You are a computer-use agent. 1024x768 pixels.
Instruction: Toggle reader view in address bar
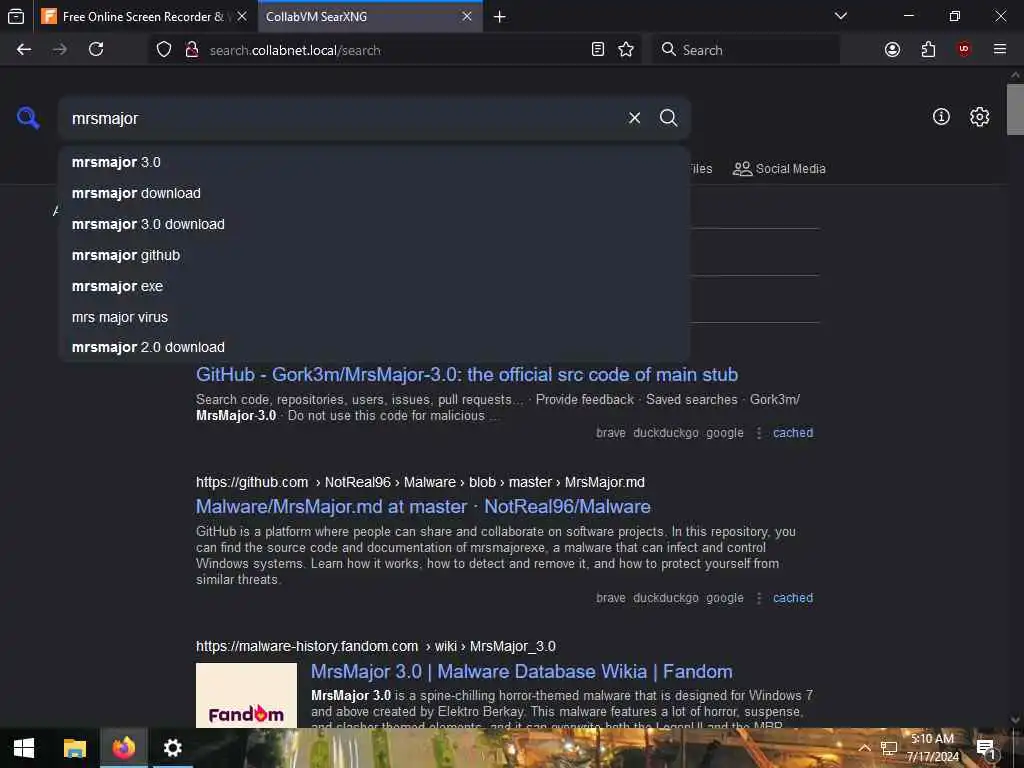(598, 50)
